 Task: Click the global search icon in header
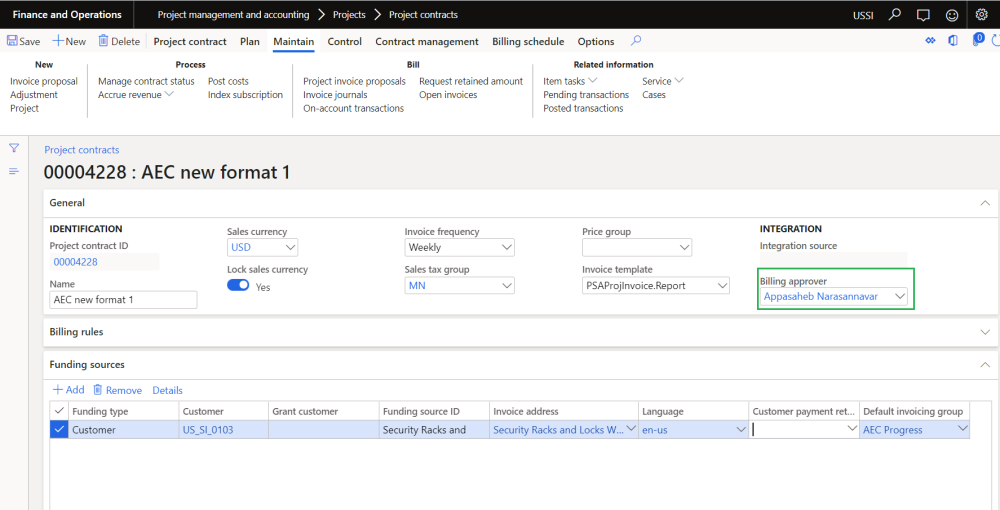tap(895, 15)
